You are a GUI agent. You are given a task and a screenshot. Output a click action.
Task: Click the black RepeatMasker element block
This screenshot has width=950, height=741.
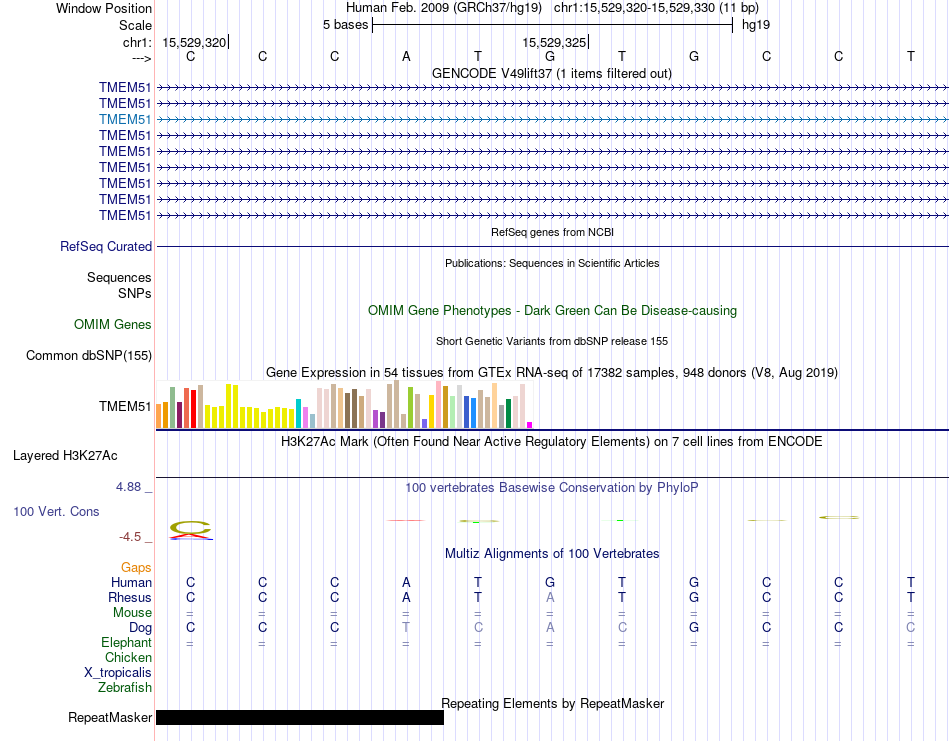pos(300,717)
